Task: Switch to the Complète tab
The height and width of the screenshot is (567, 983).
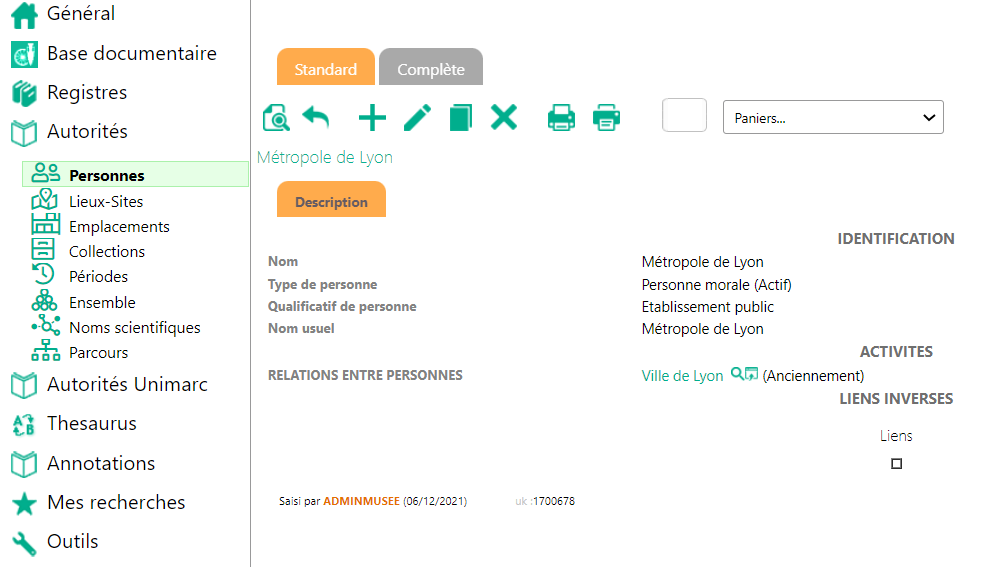Action: pyautogui.click(x=431, y=67)
